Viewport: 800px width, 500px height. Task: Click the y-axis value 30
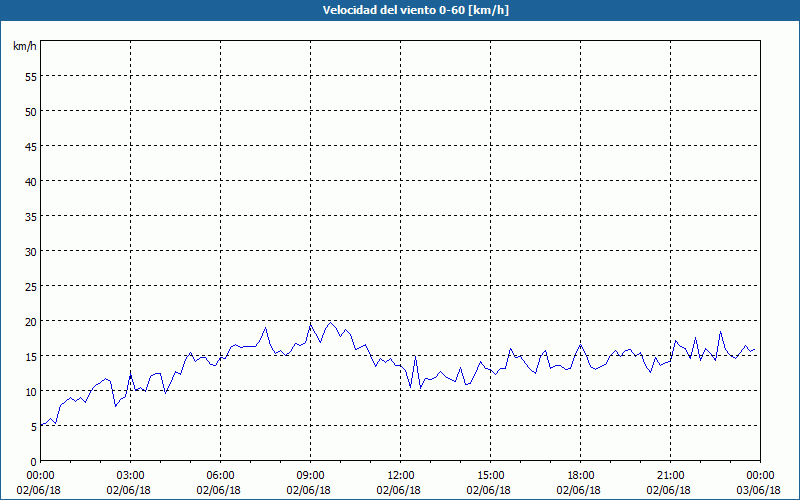pyautogui.click(x=31, y=252)
